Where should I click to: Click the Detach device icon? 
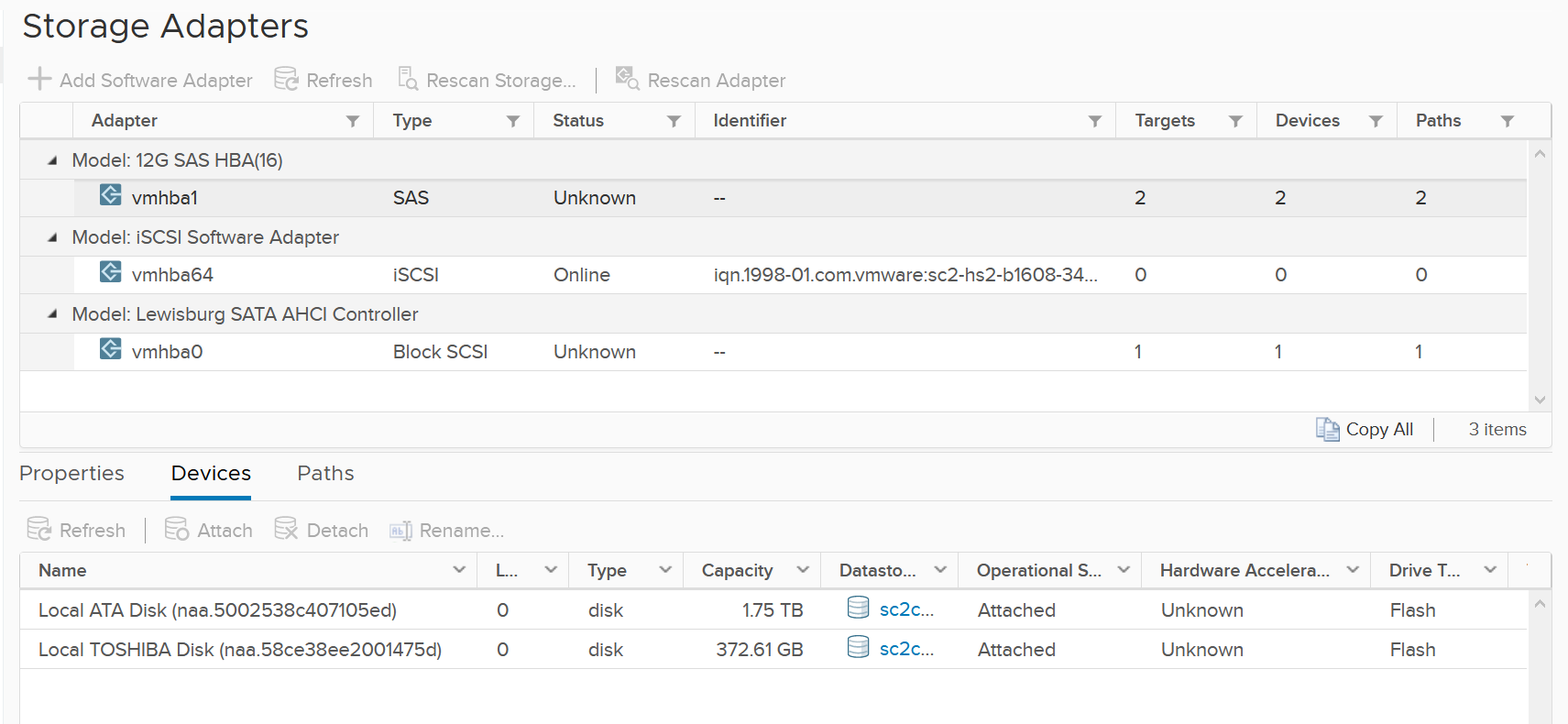pos(286,529)
